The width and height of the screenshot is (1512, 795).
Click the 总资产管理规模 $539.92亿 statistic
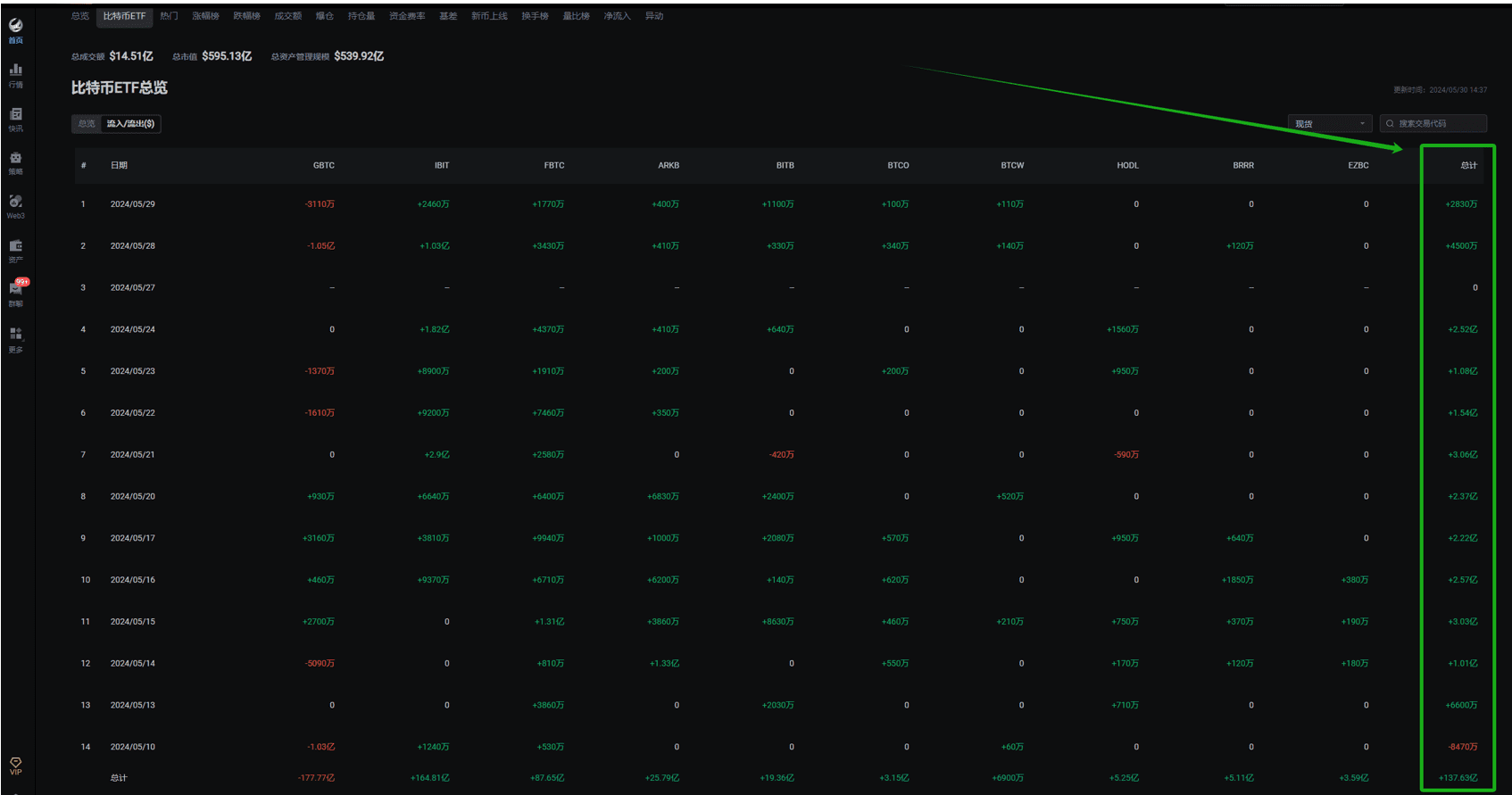[328, 56]
